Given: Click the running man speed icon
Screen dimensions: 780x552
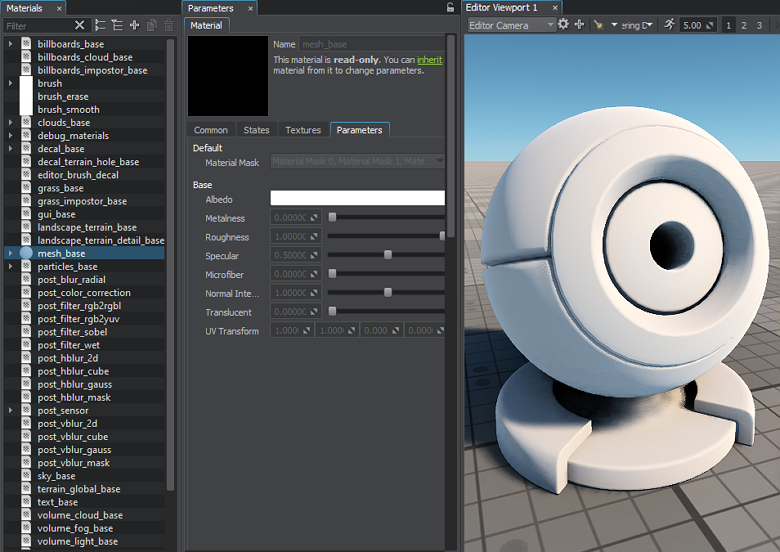Looking at the screenshot, I should [x=668, y=25].
